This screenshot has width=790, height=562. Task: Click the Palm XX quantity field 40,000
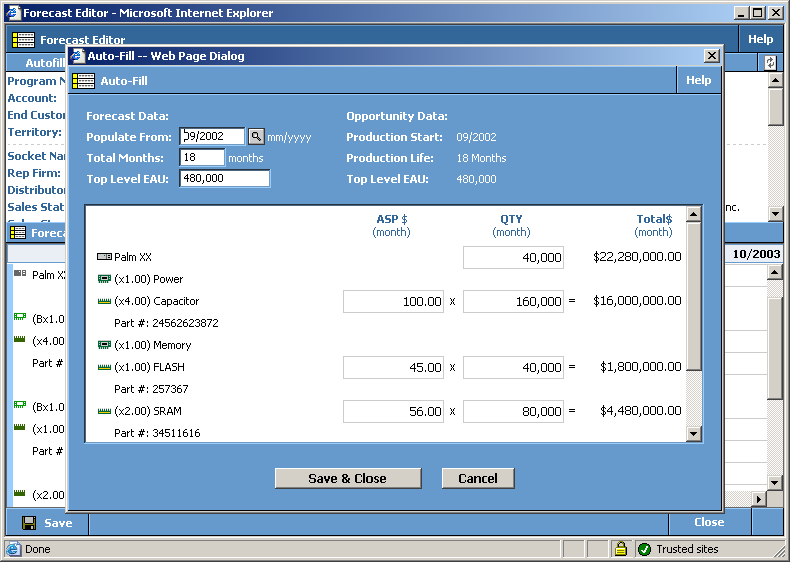pos(513,258)
